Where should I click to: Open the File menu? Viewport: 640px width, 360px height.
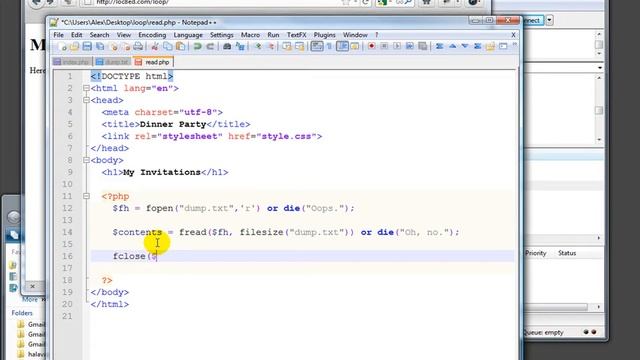(x=58, y=35)
